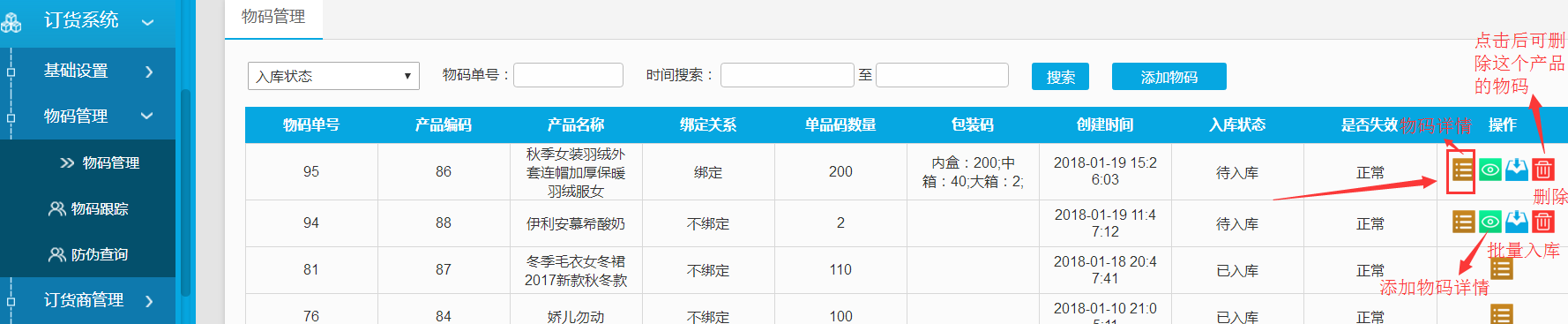Click the 搜索 search button
Image resolution: width=1568 pixels, height=324 pixels.
[1060, 77]
